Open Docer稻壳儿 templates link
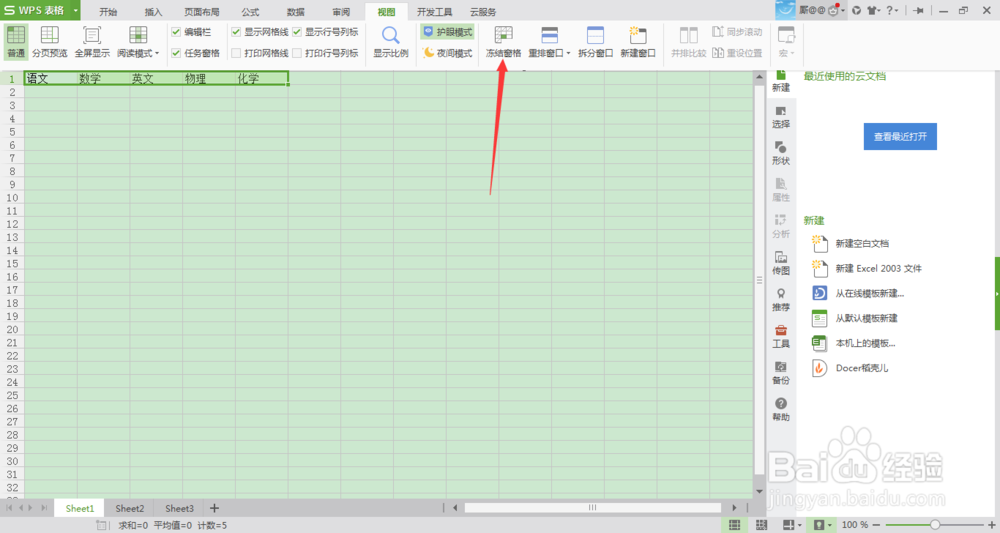The image size is (1000, 533). (862, 368)
